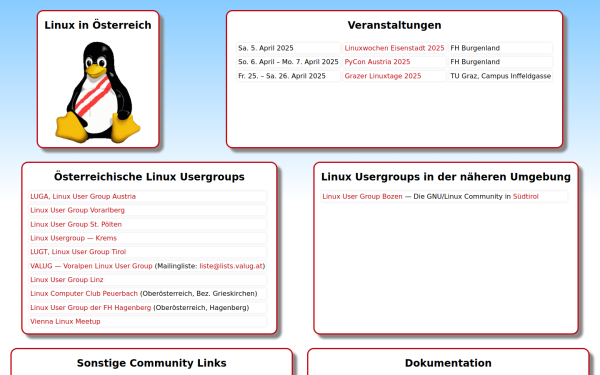Viewport: 600px width, 375px height.
Task: Click the Tux penguin mascot image
Action: pyautogui.click(x=98, y=92)
